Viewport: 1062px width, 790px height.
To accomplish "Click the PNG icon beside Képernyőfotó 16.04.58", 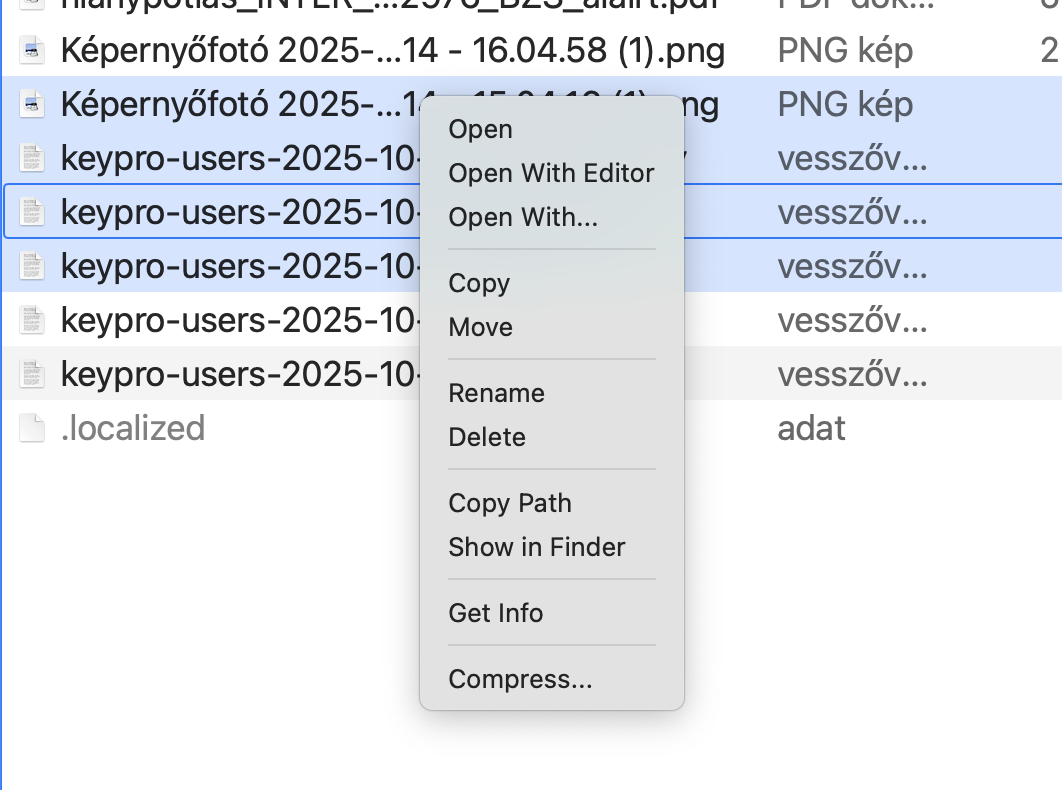I will click(31, 50).
